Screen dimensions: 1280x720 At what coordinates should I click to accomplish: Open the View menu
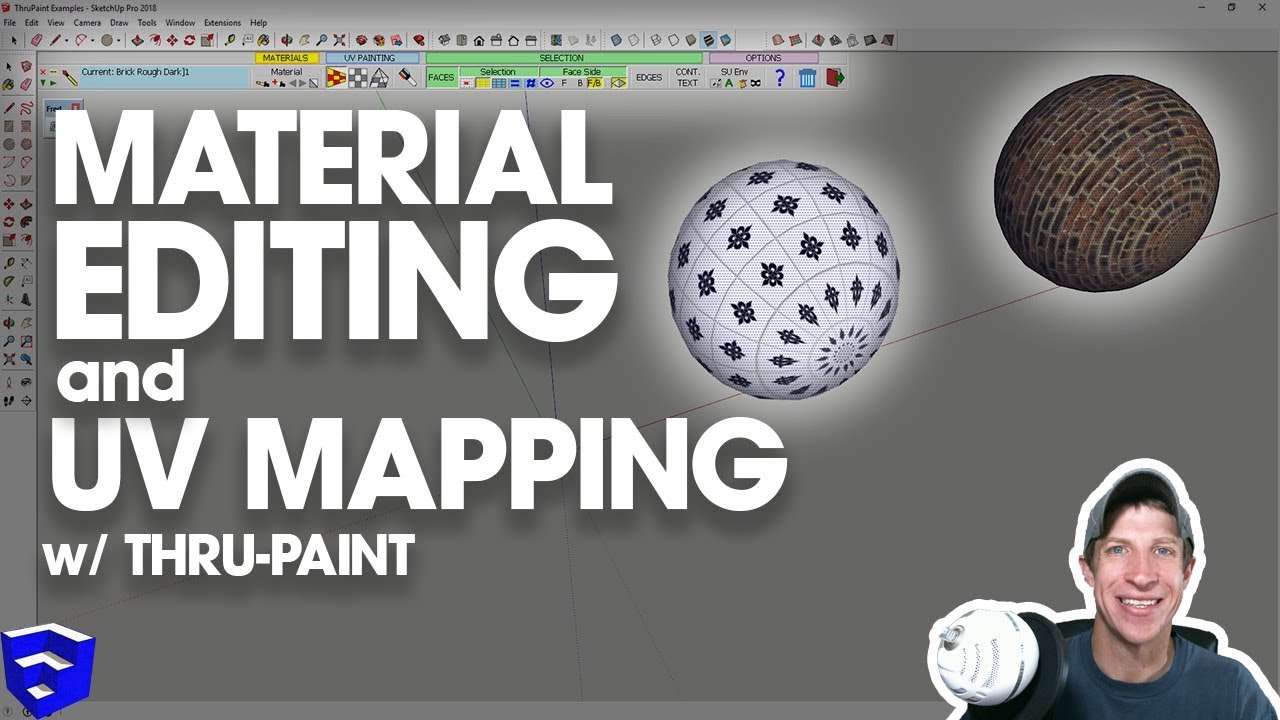click(56, 22)
